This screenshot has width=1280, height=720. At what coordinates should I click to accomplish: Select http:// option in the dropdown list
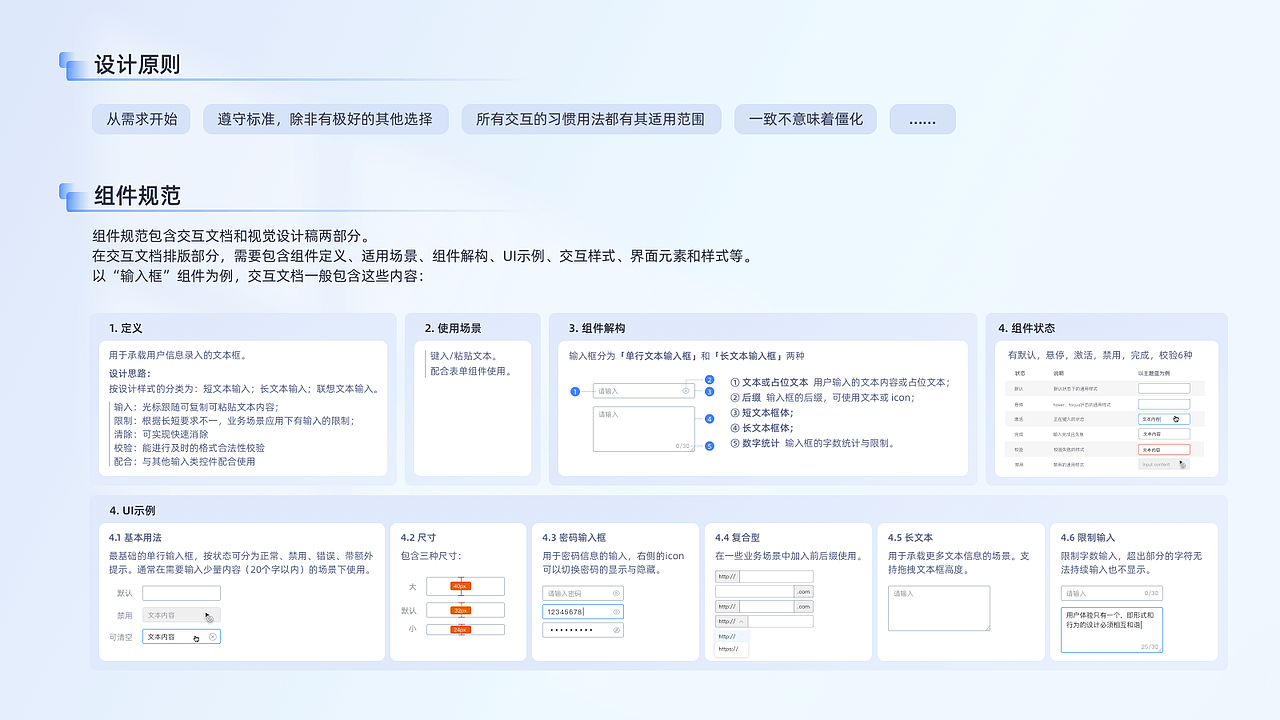(728, 636)
